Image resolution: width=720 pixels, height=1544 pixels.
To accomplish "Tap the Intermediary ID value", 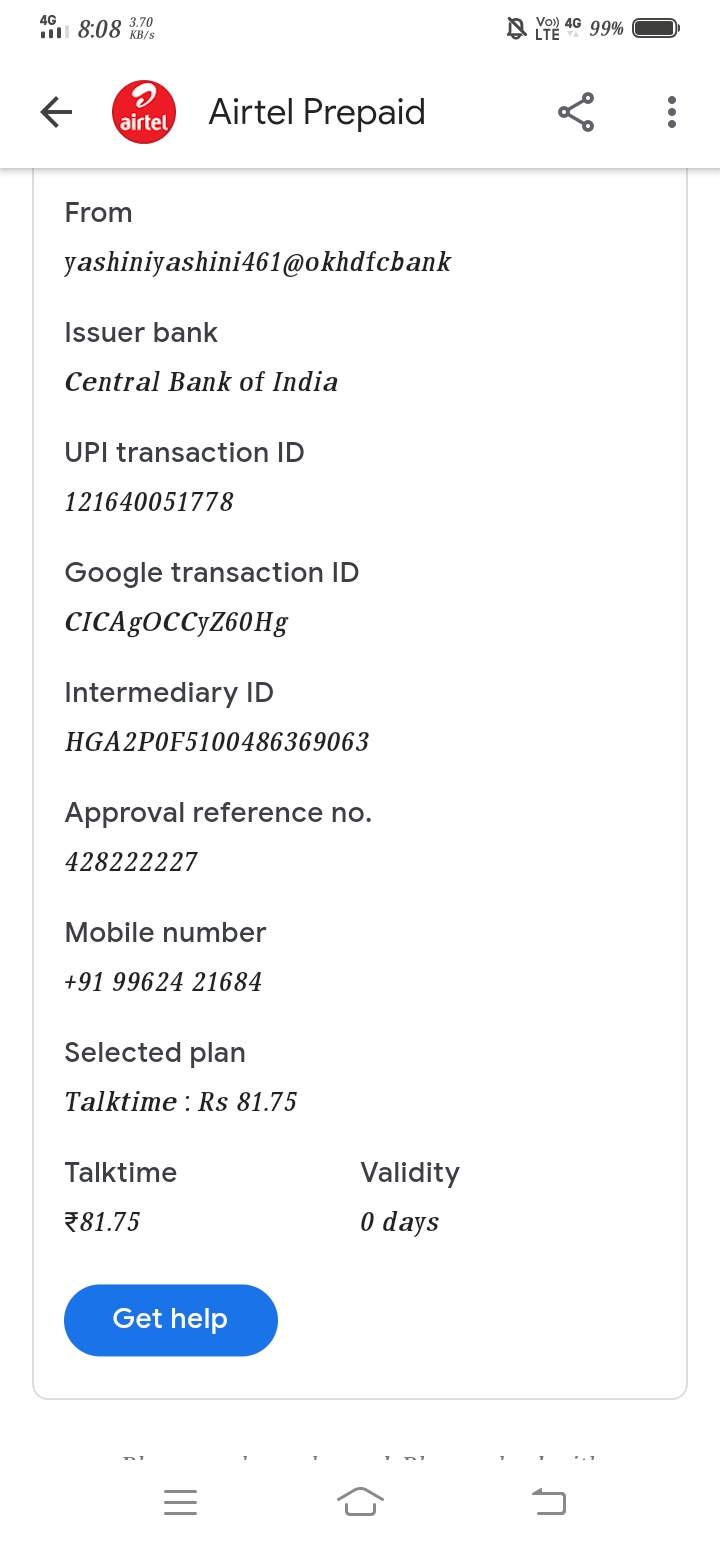I will [x=217, y=742].
